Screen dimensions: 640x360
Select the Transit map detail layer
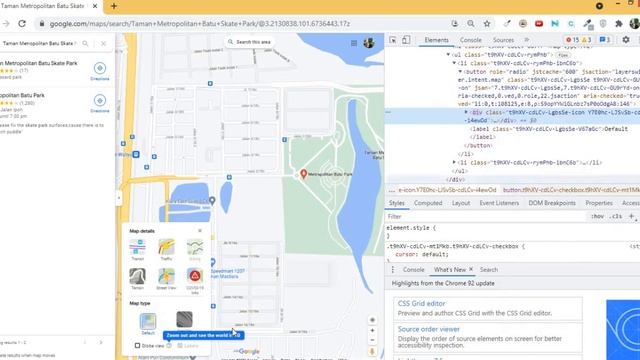pyautogui.click(x=138, y=247)
